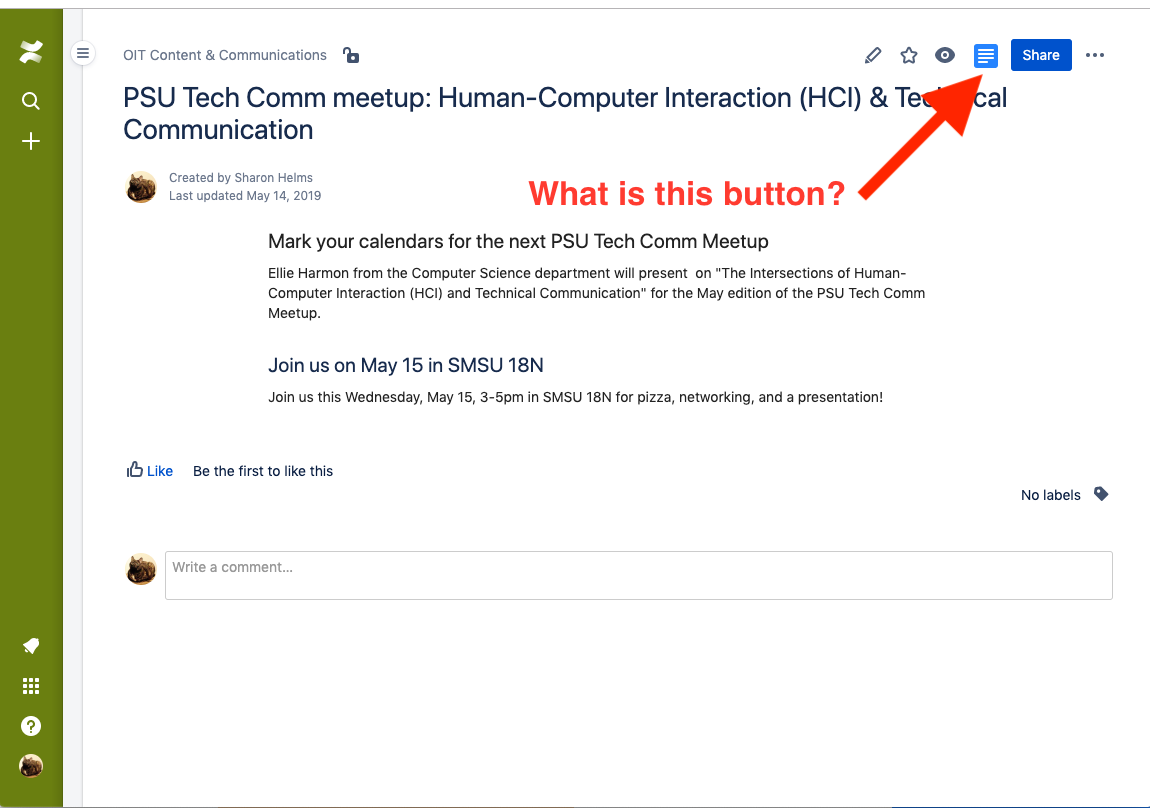Click the Confluence logo in sidebar
Screen dimensions: 1150x808
pyautogui.click(x=31, y=52)
